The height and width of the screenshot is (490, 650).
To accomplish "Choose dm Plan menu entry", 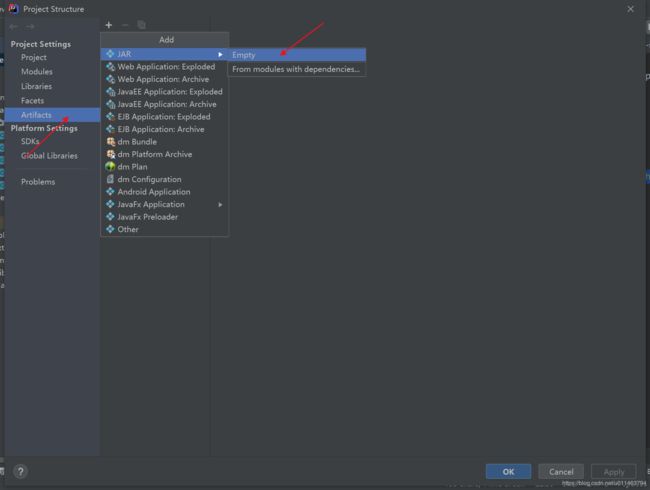I will [x=165, y=167].
